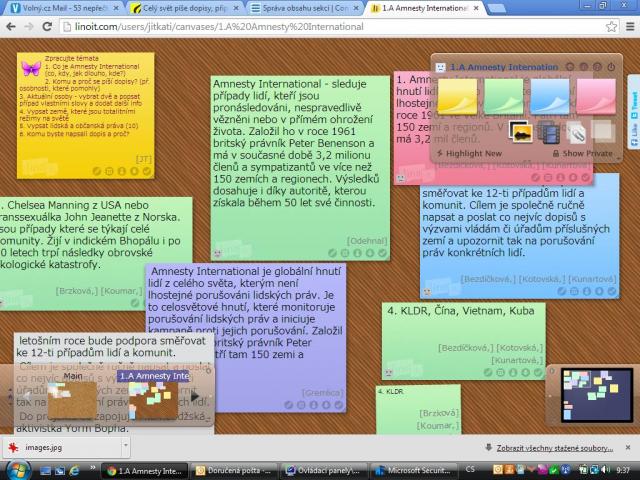Open the Windows Start orb
Screen dimensions: 640x480
[18, 470]
